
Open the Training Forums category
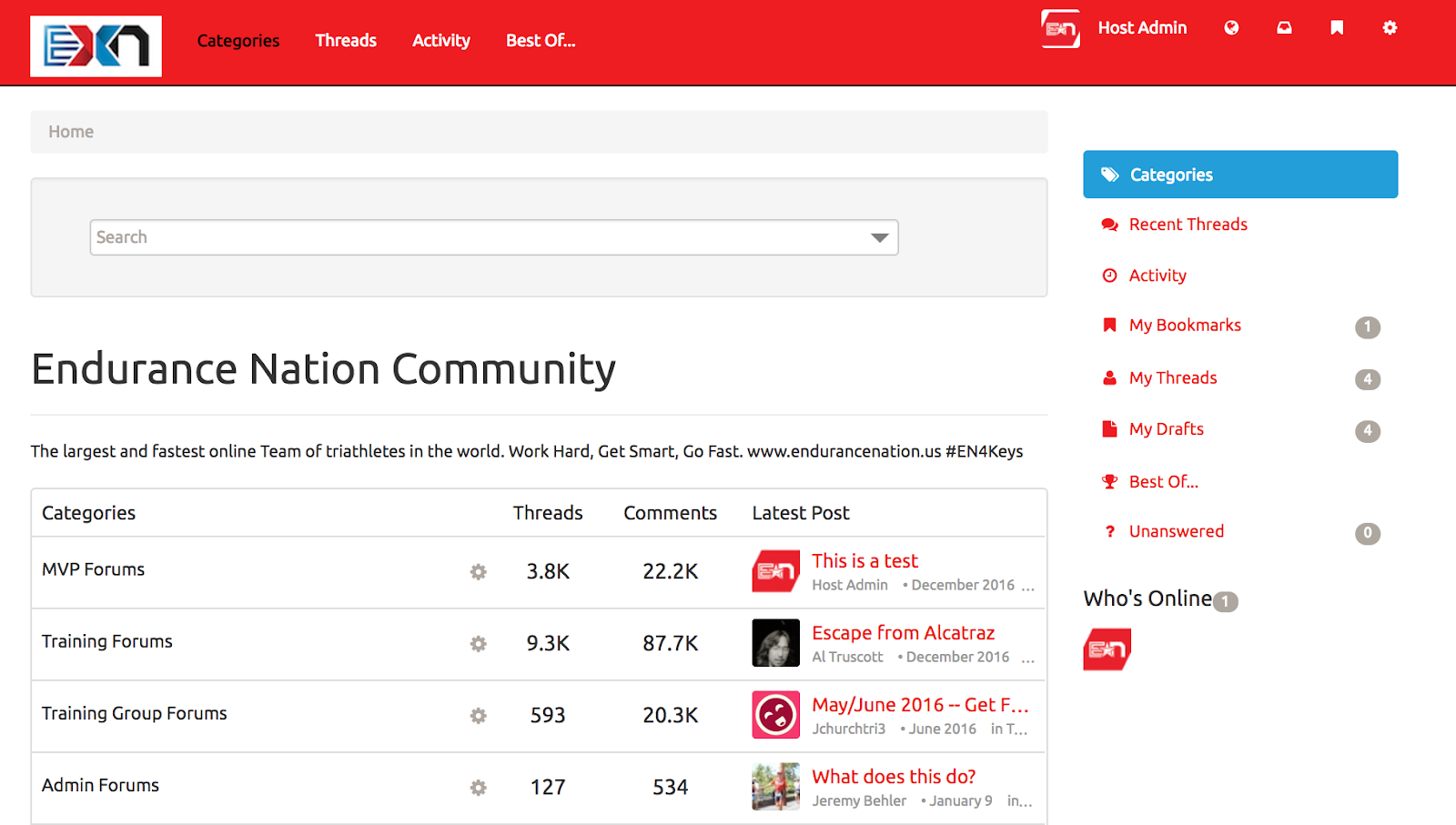click(x=106, y=641)
